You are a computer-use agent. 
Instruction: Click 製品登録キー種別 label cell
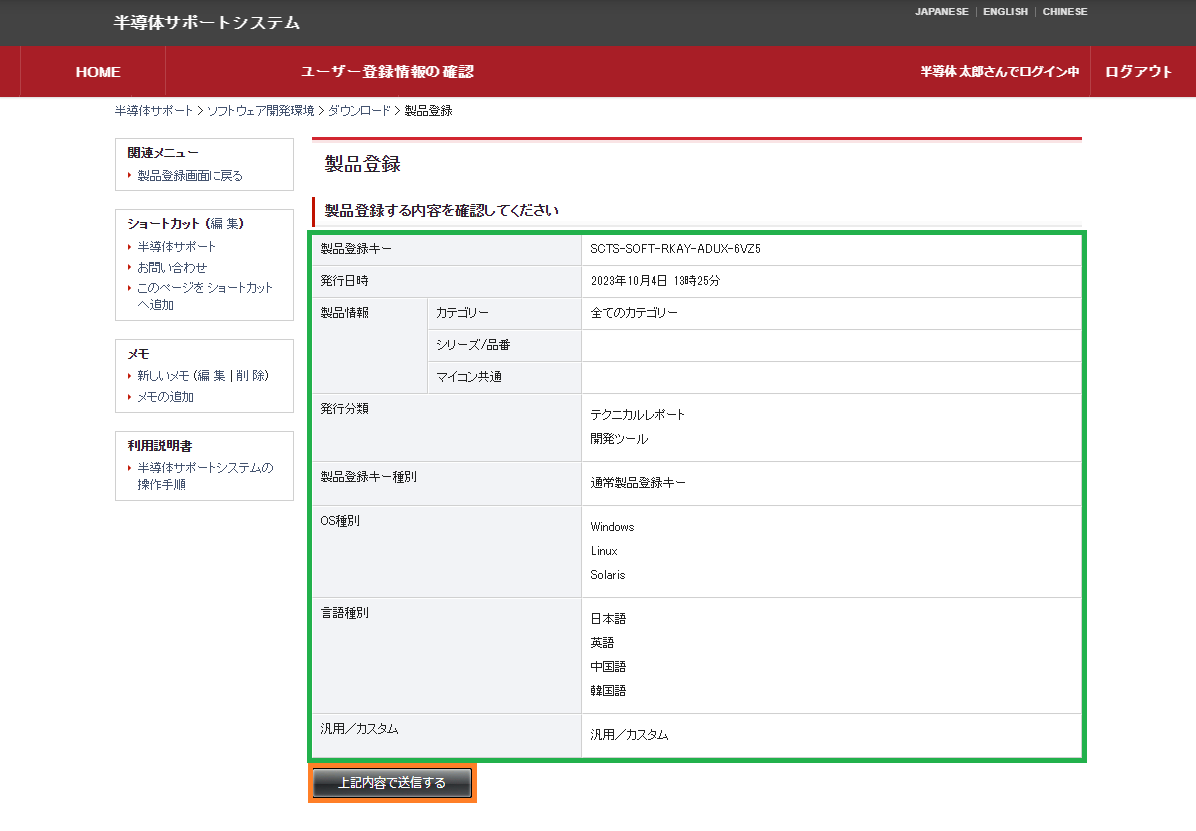click(446, 484)
